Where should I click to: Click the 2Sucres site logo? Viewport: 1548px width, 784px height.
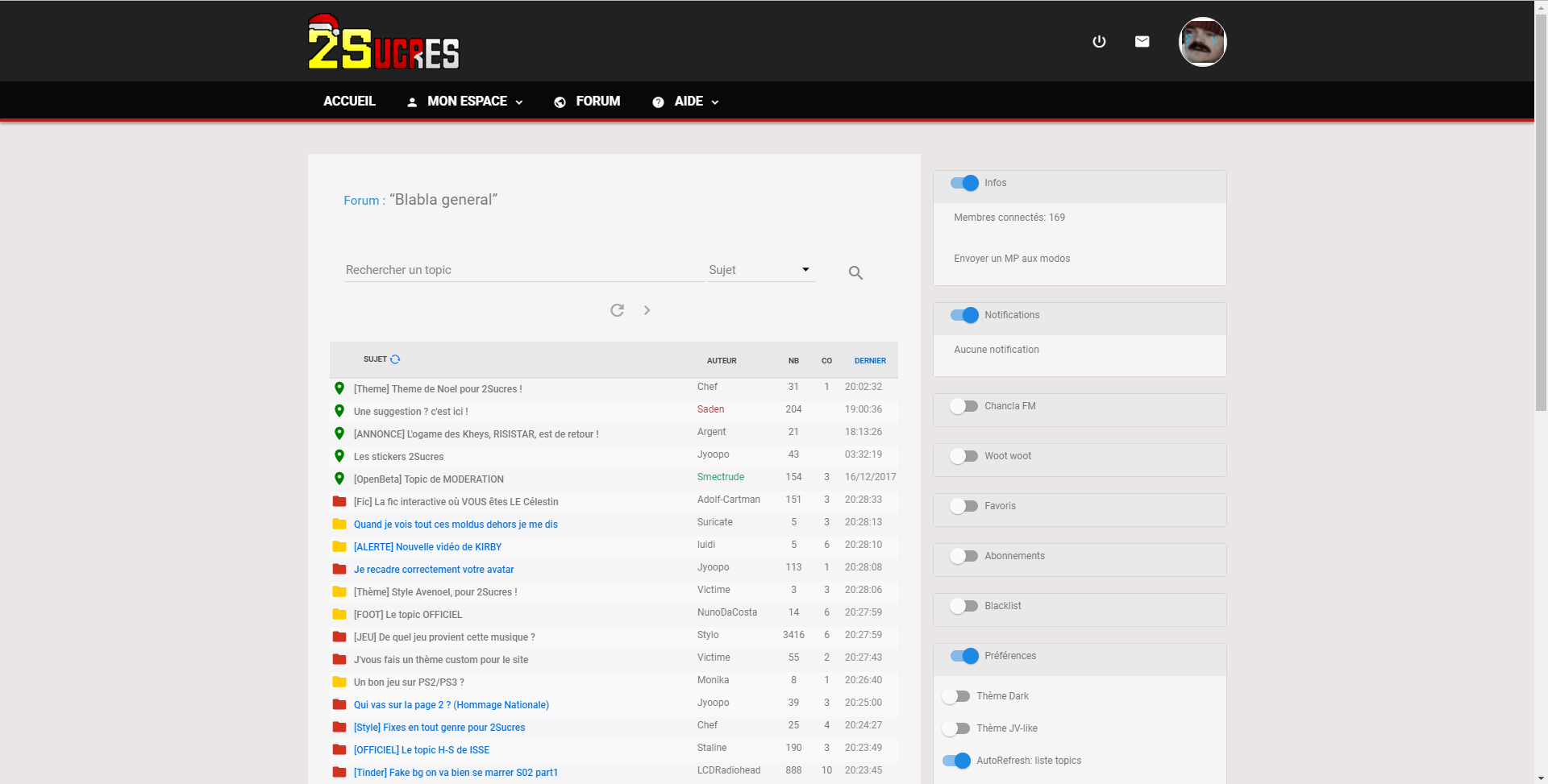384,44
